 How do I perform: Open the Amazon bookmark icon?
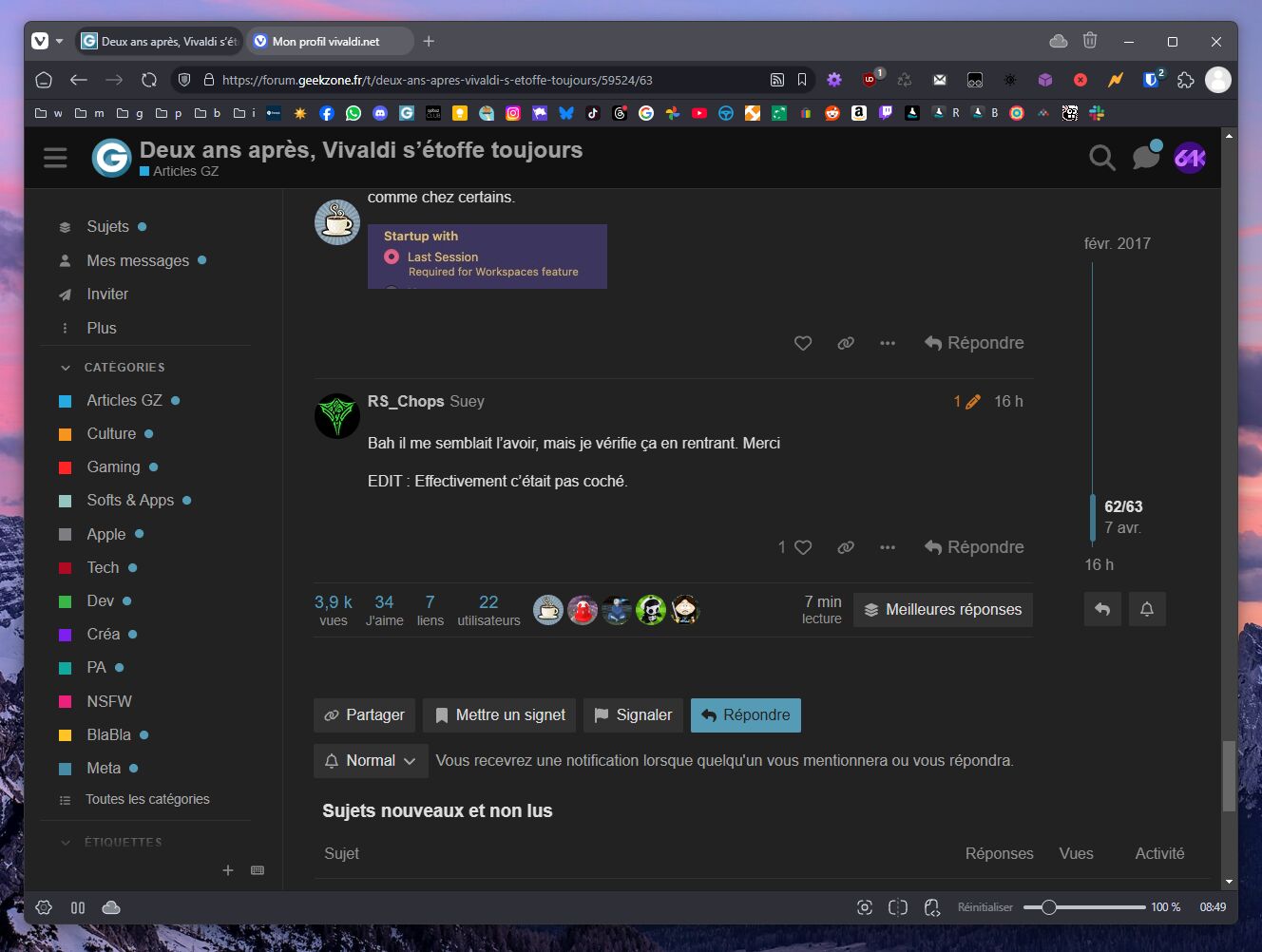coord(859,113)
